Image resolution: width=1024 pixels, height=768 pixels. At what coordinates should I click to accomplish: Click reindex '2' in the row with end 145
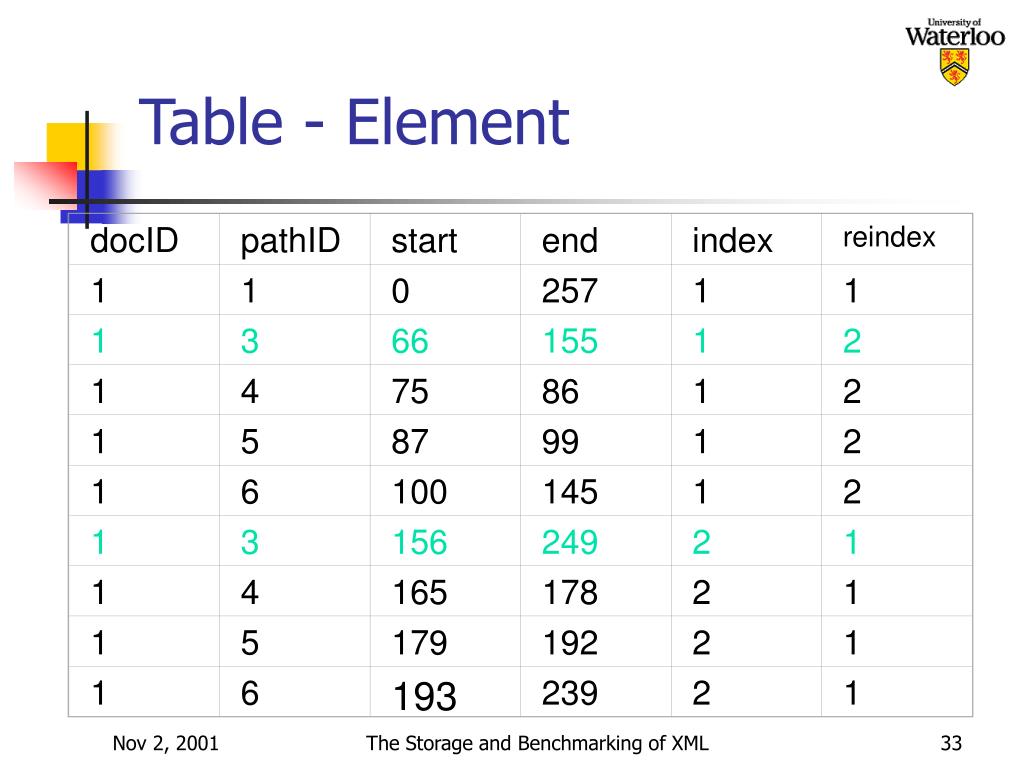[852, 492]
